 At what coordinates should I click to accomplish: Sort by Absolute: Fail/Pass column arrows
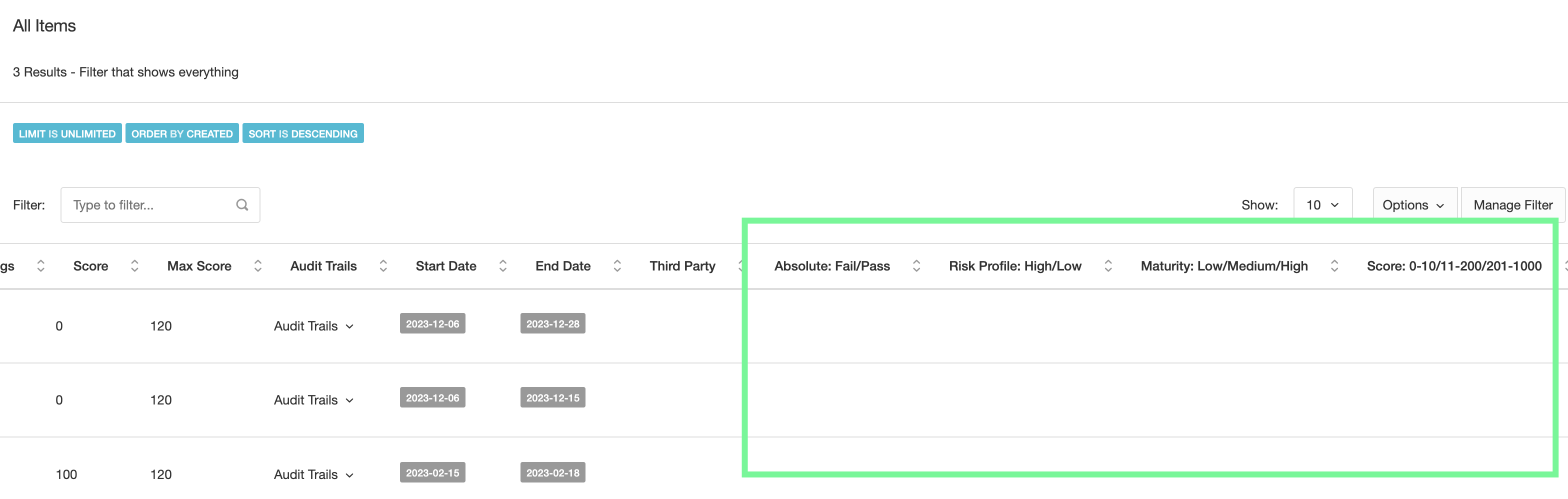916,266
